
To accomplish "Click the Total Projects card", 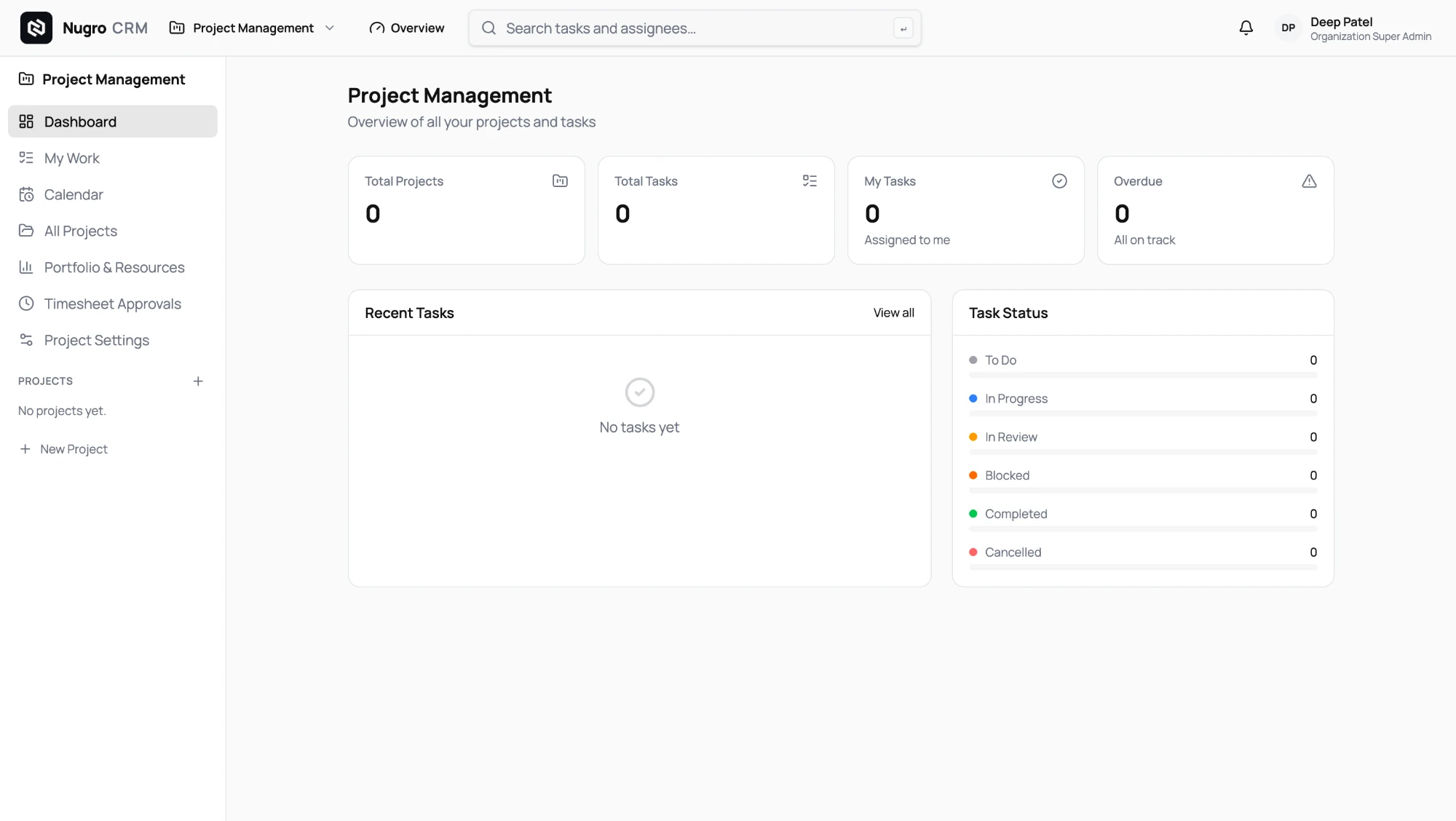I will click(x=466, y=210).
